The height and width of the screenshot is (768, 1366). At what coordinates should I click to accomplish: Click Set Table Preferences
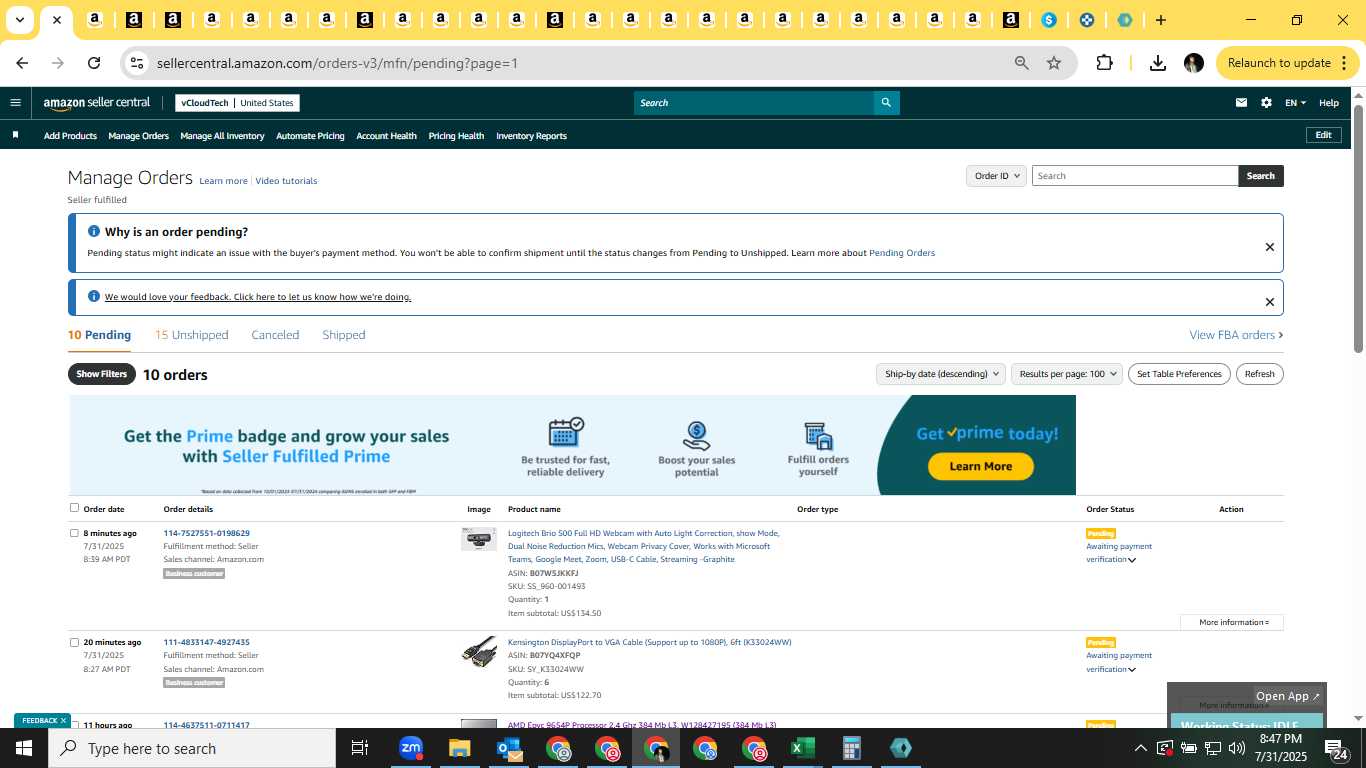[1179, 374]
